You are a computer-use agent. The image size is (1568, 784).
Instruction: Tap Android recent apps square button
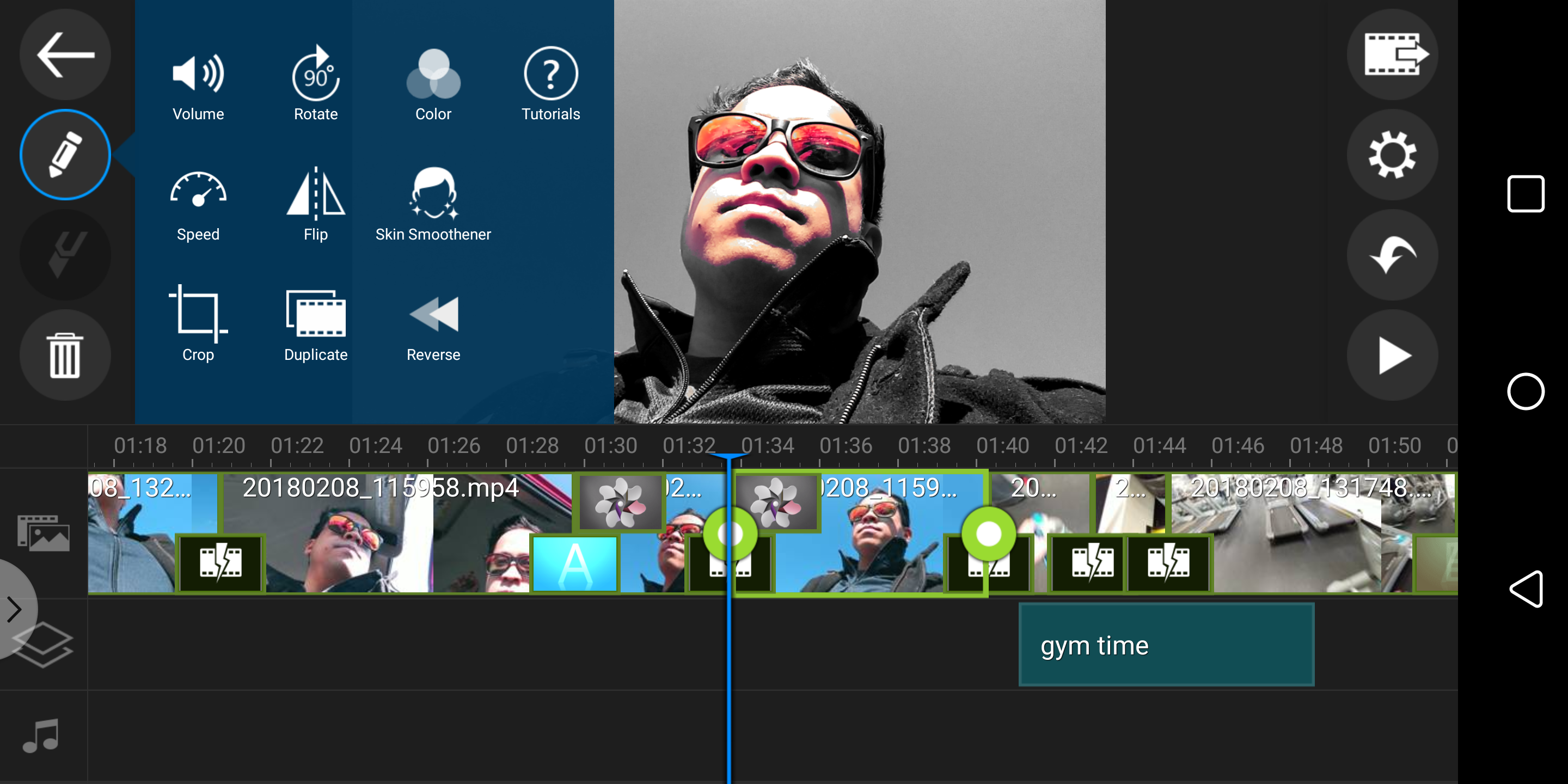1526,194
